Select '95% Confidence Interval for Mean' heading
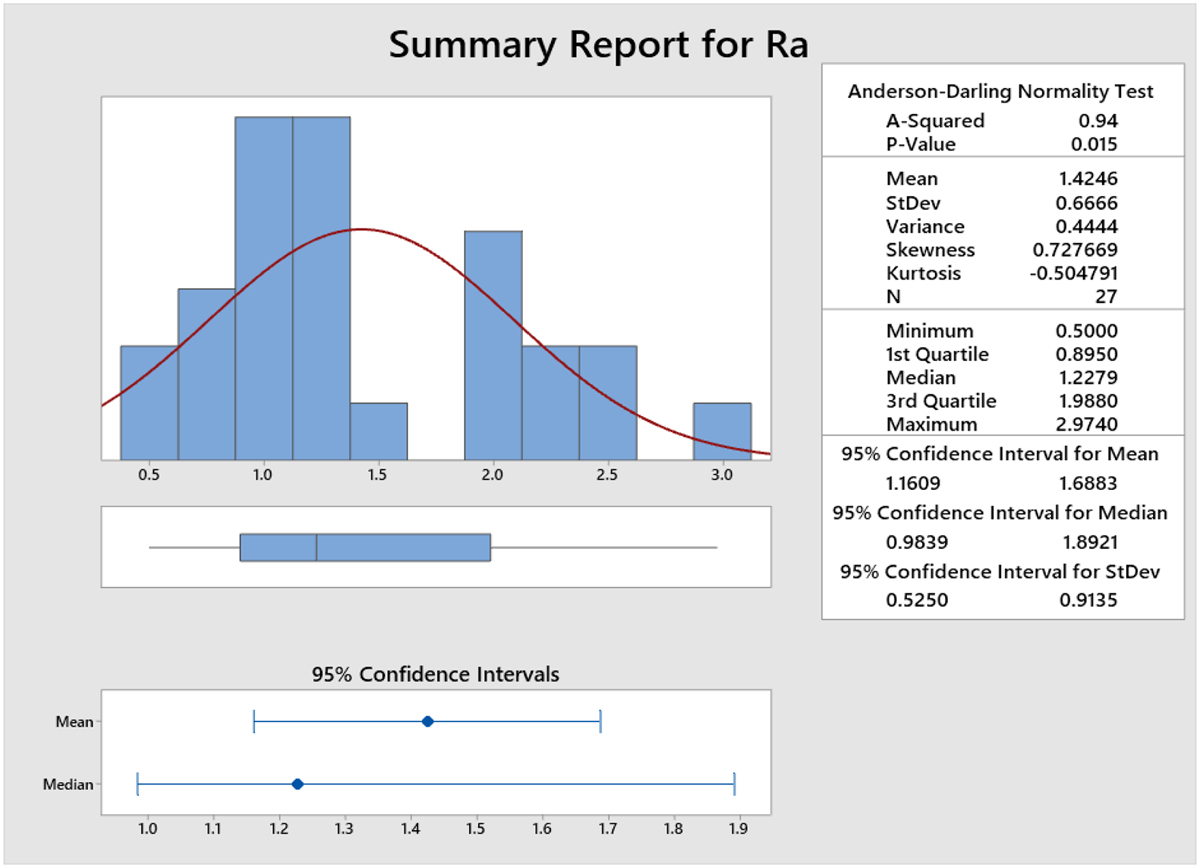Image resolution: width=1200 pixels, height=868 pixels. click(1000, 454)
